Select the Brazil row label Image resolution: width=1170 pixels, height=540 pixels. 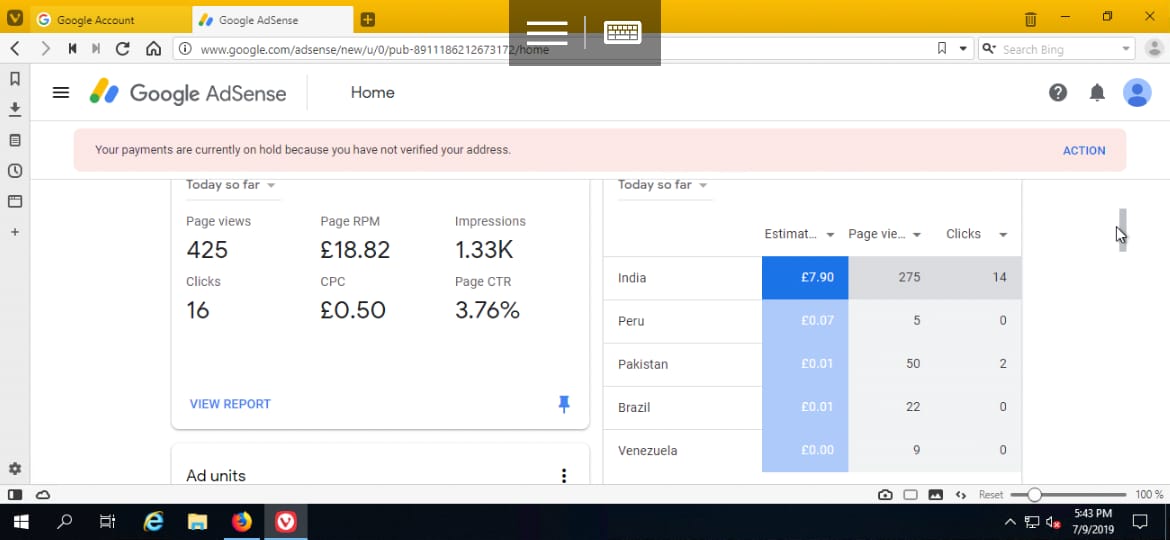click(x=634, y=407)
